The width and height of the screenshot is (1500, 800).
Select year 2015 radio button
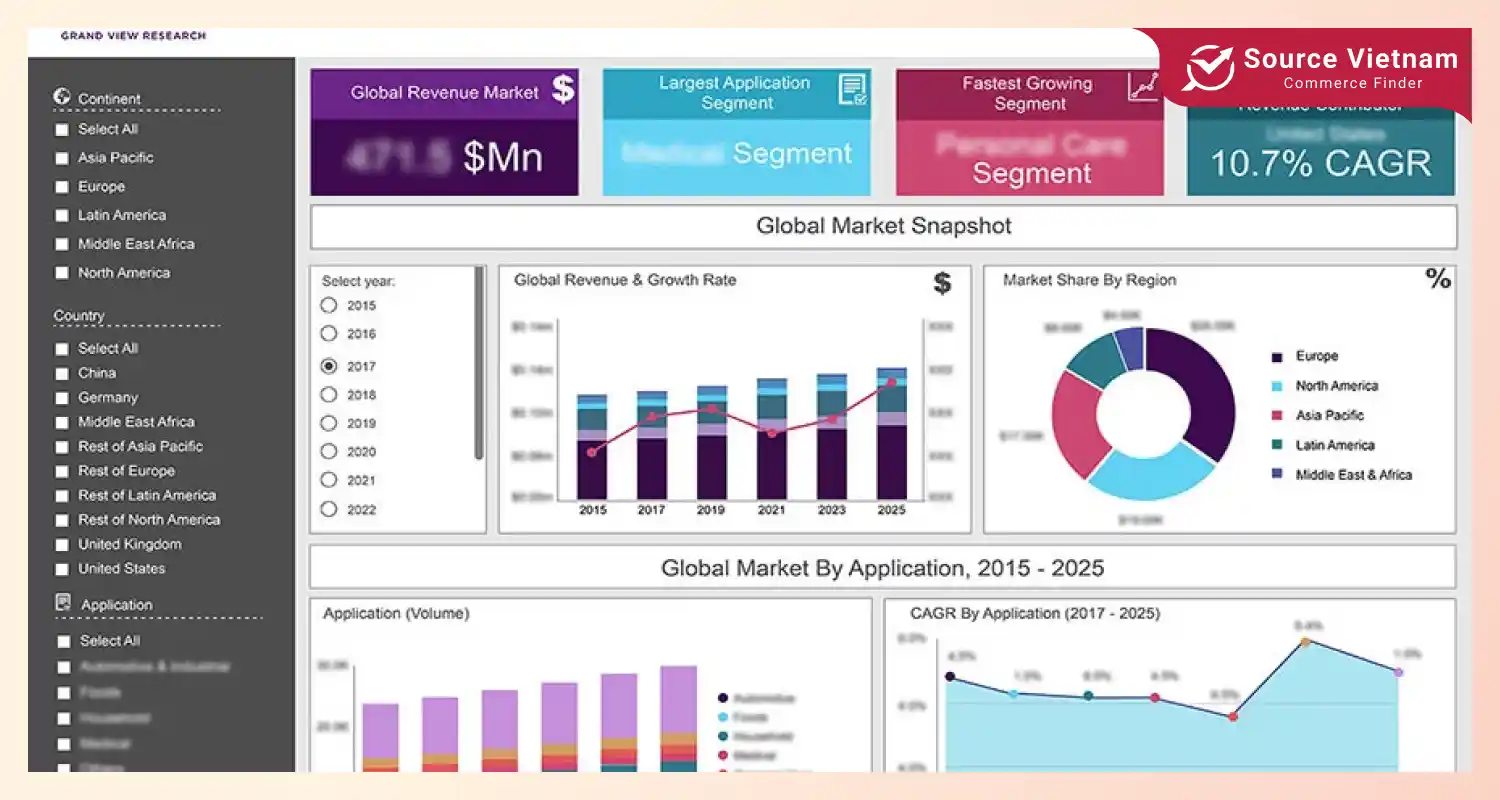(328, 306)
